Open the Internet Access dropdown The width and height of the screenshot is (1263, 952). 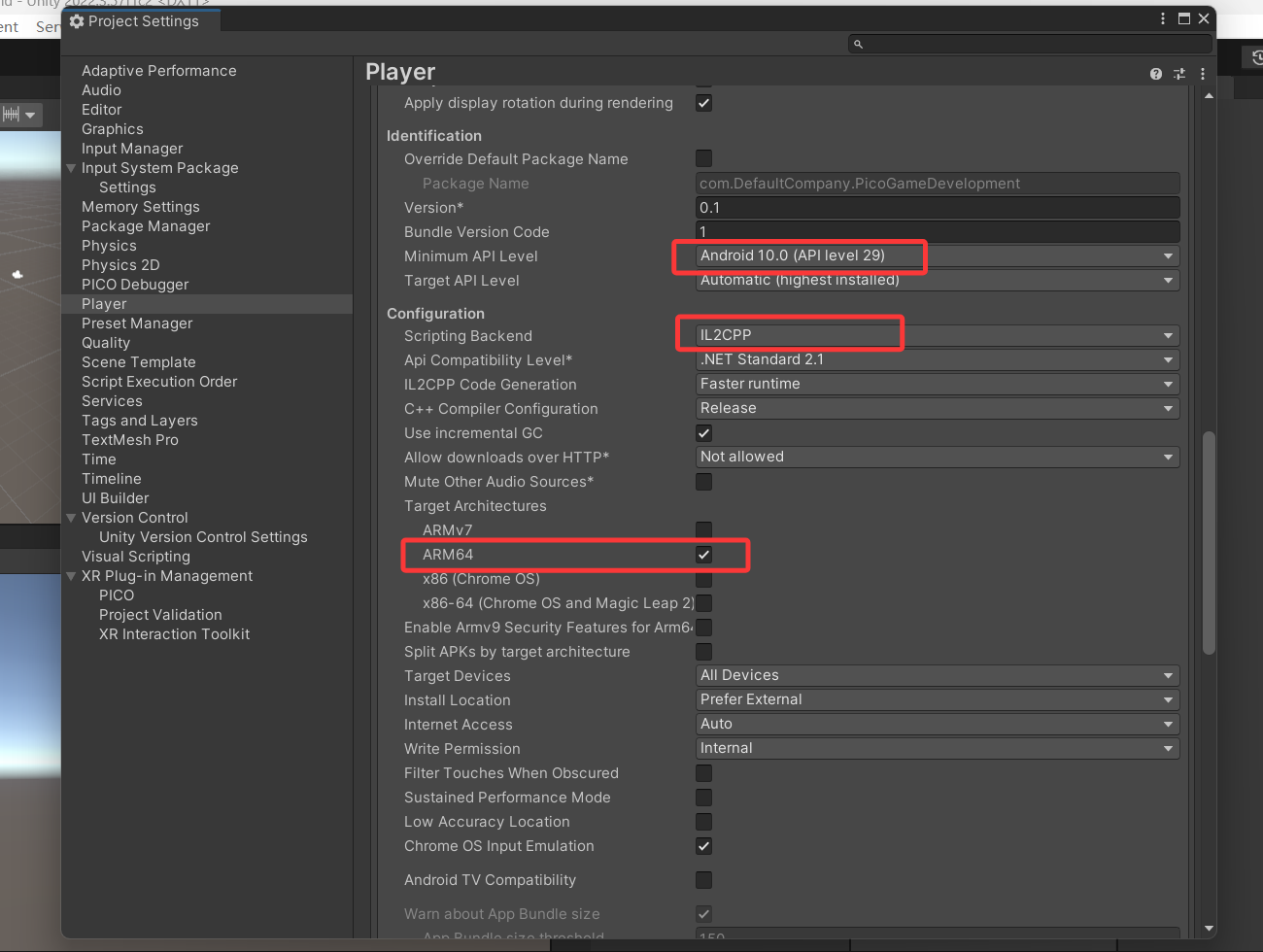coord(938,725)
